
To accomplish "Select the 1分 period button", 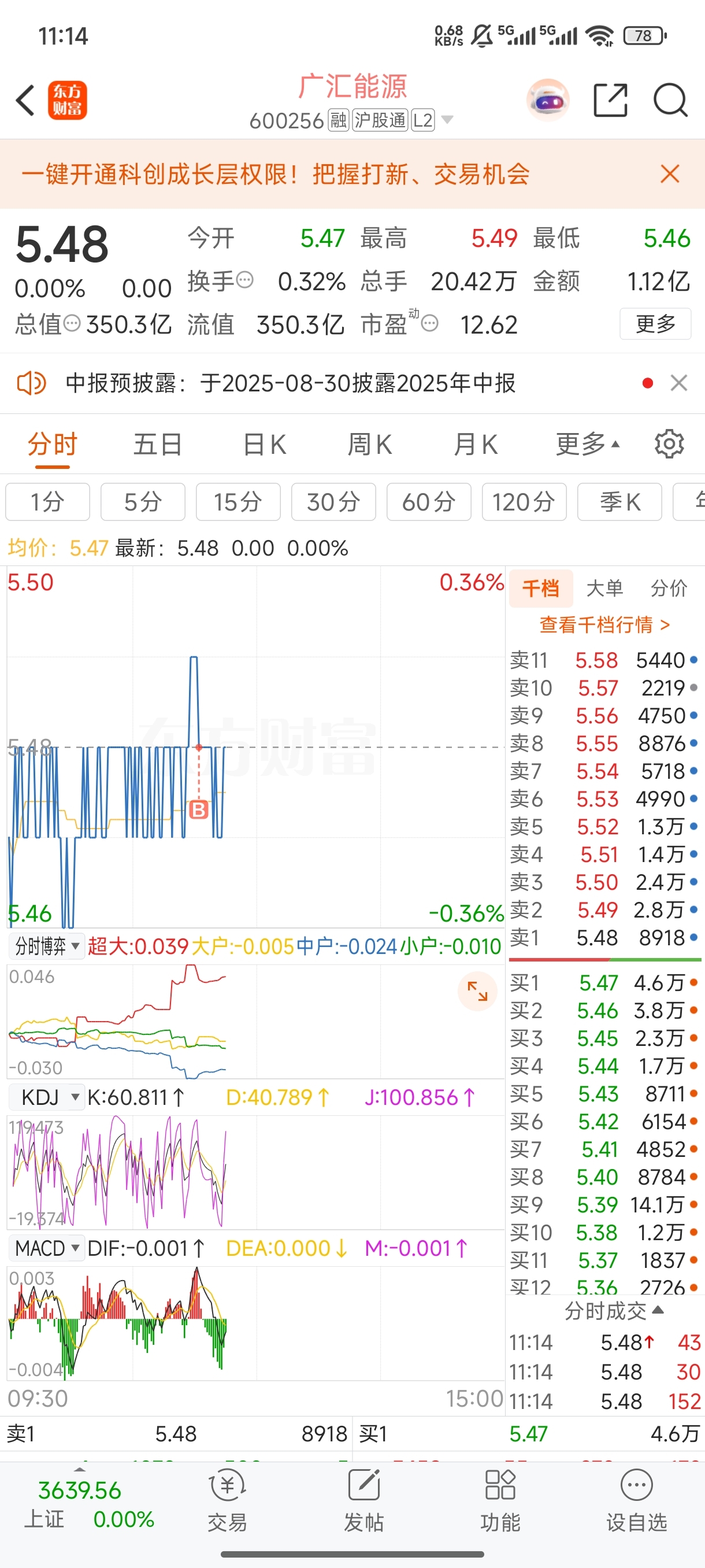I will (47, 502).
